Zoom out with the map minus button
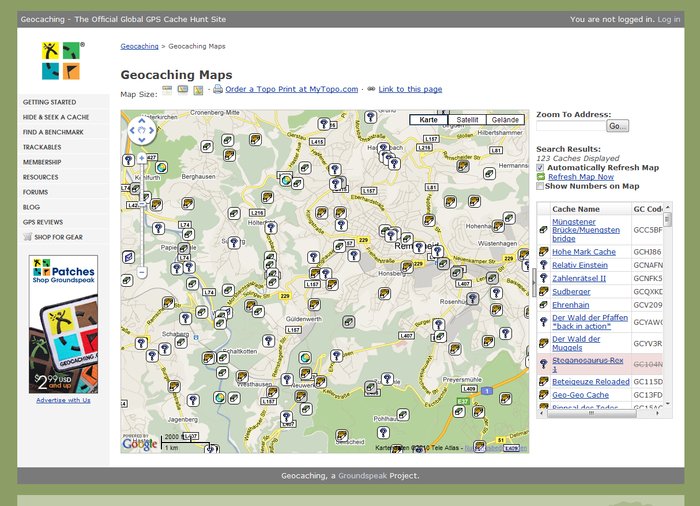Viewport: 700px width, 506px height. 142,272
